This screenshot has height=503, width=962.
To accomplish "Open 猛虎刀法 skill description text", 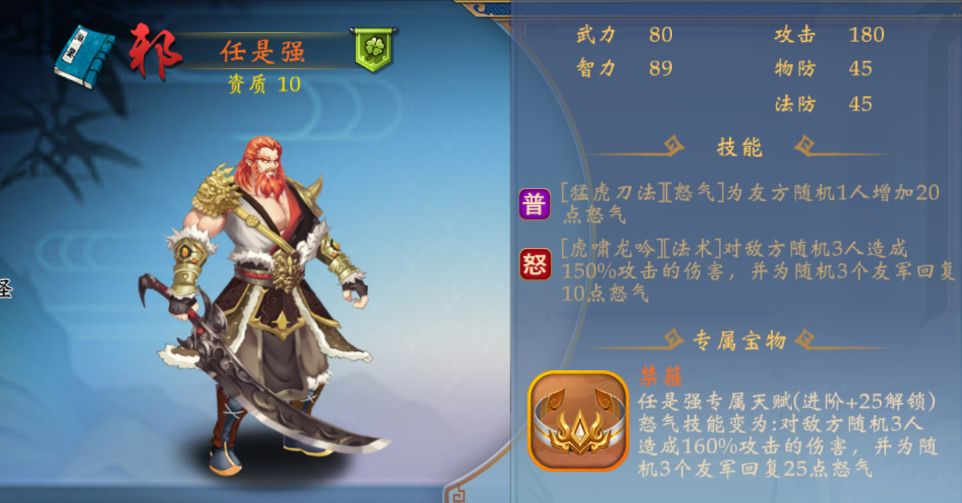I will pyautogui.click(x=750, y=203).
